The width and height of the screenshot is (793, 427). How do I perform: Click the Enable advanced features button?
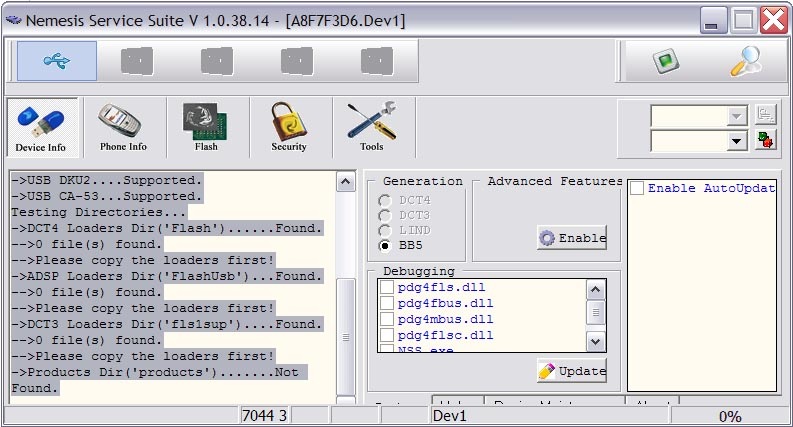click(572, 238)
